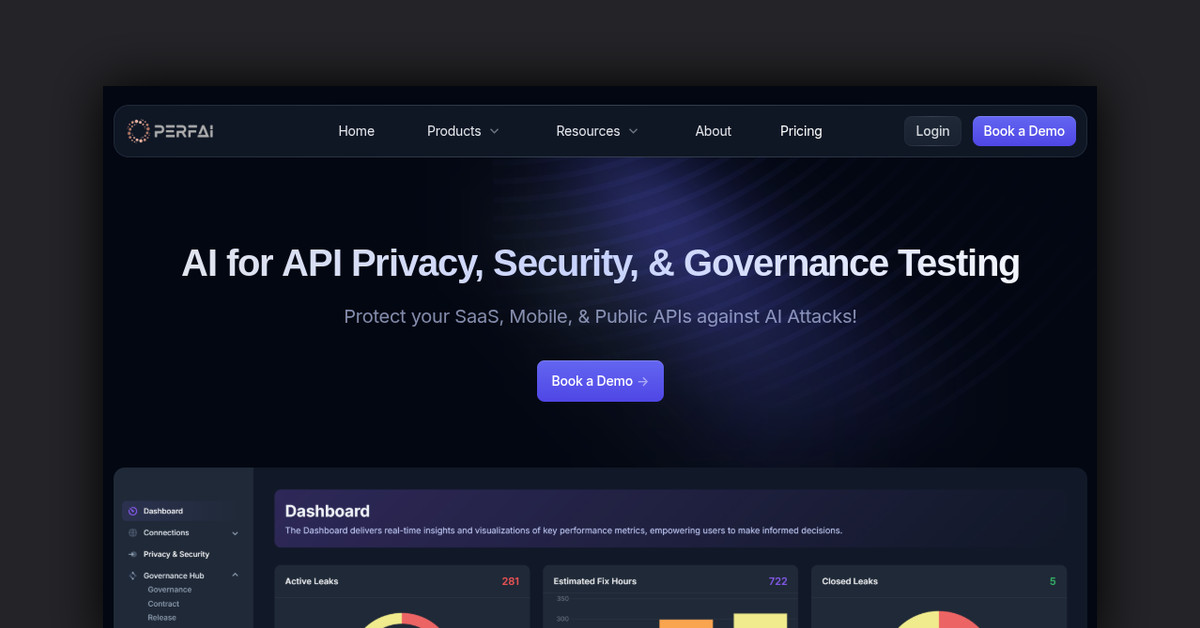The width and height of the screenshot is (1200, 628).
Task: Expand the Resources dropdown chevron
Action: click(633, 131)
